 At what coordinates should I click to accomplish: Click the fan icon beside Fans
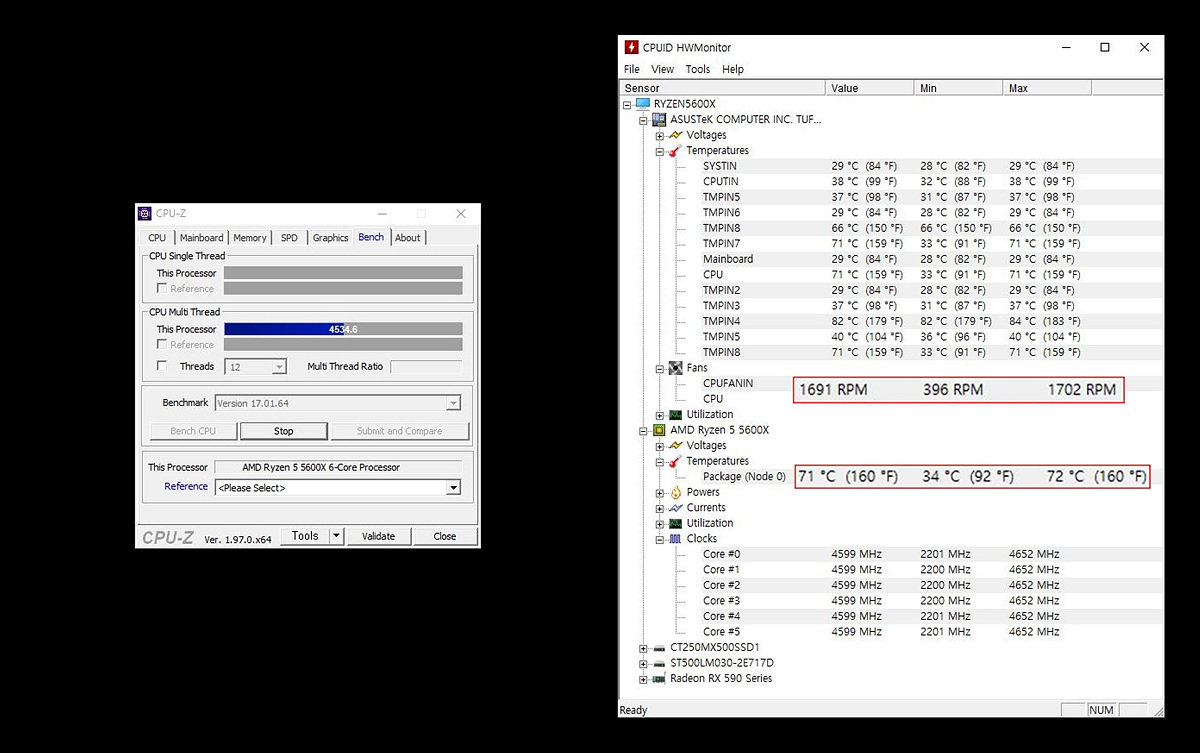tap(675, 368)
